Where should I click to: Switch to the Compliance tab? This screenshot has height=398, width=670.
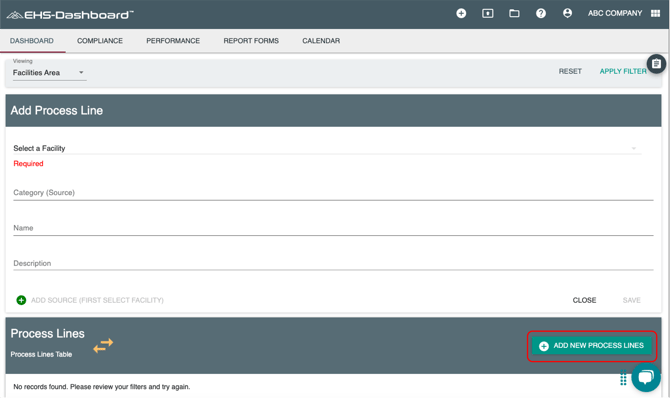[100, 41]
